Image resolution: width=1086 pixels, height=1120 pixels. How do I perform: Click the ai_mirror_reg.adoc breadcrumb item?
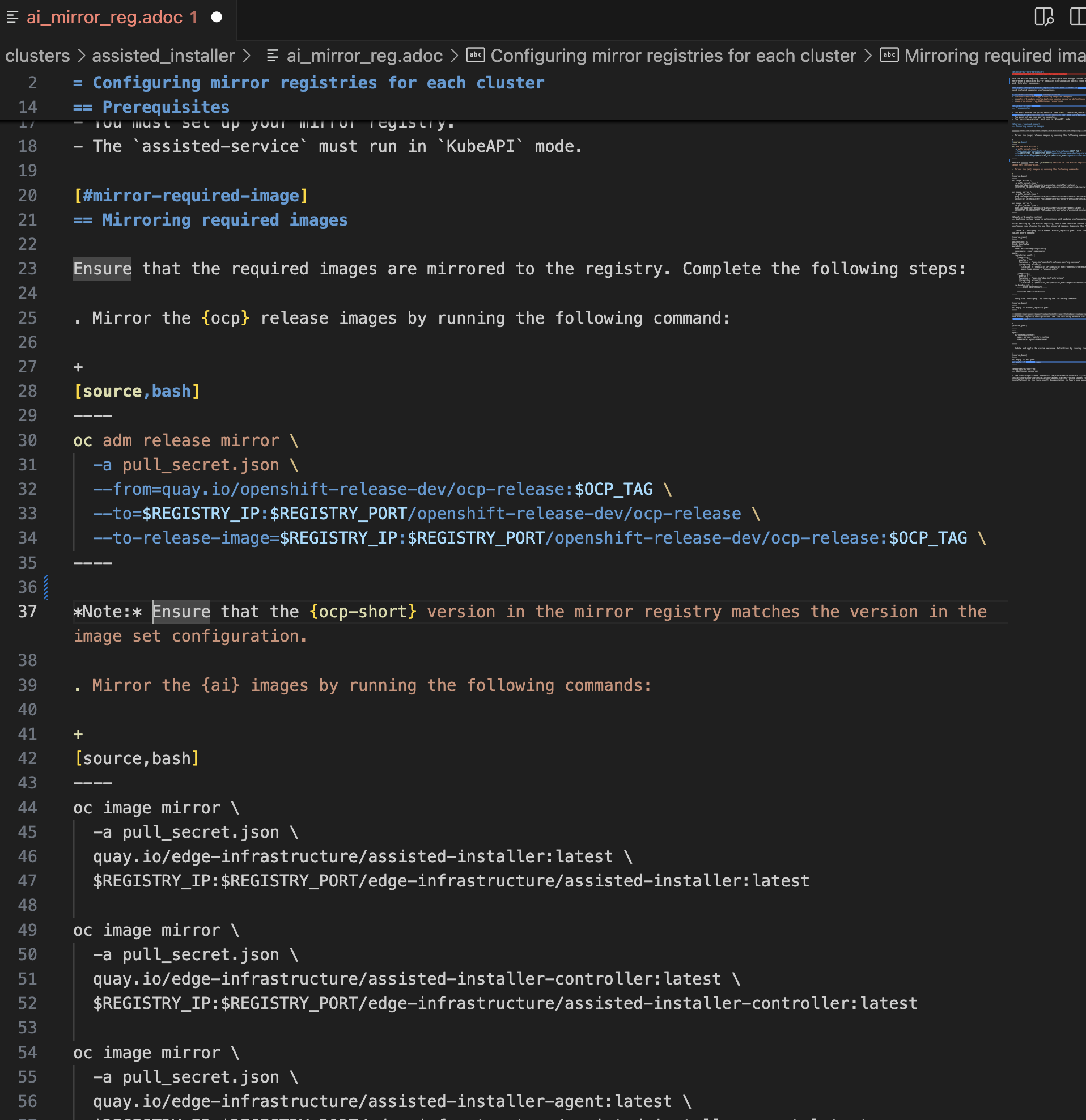[364, 56]
